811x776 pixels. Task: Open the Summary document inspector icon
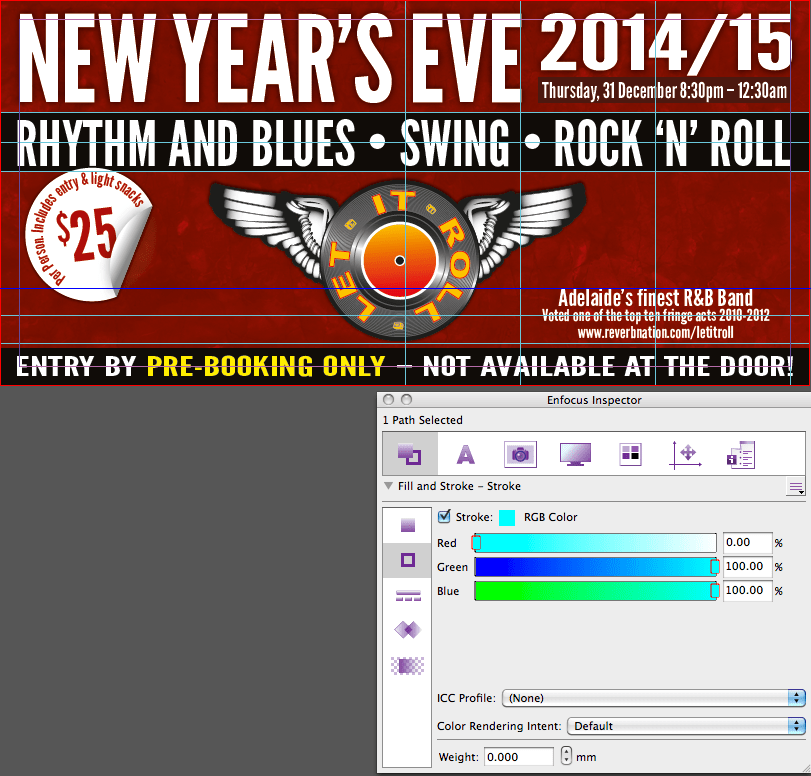pyautogui.click(x=741, y=455)
